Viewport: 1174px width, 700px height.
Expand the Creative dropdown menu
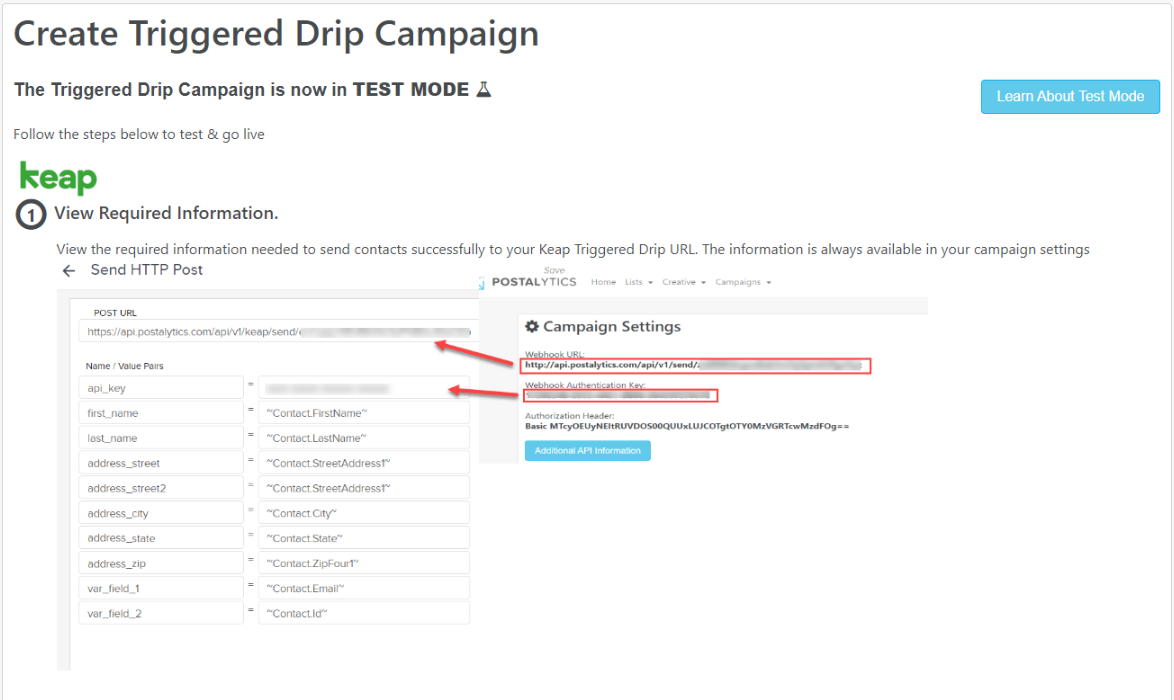pos(684,282)
